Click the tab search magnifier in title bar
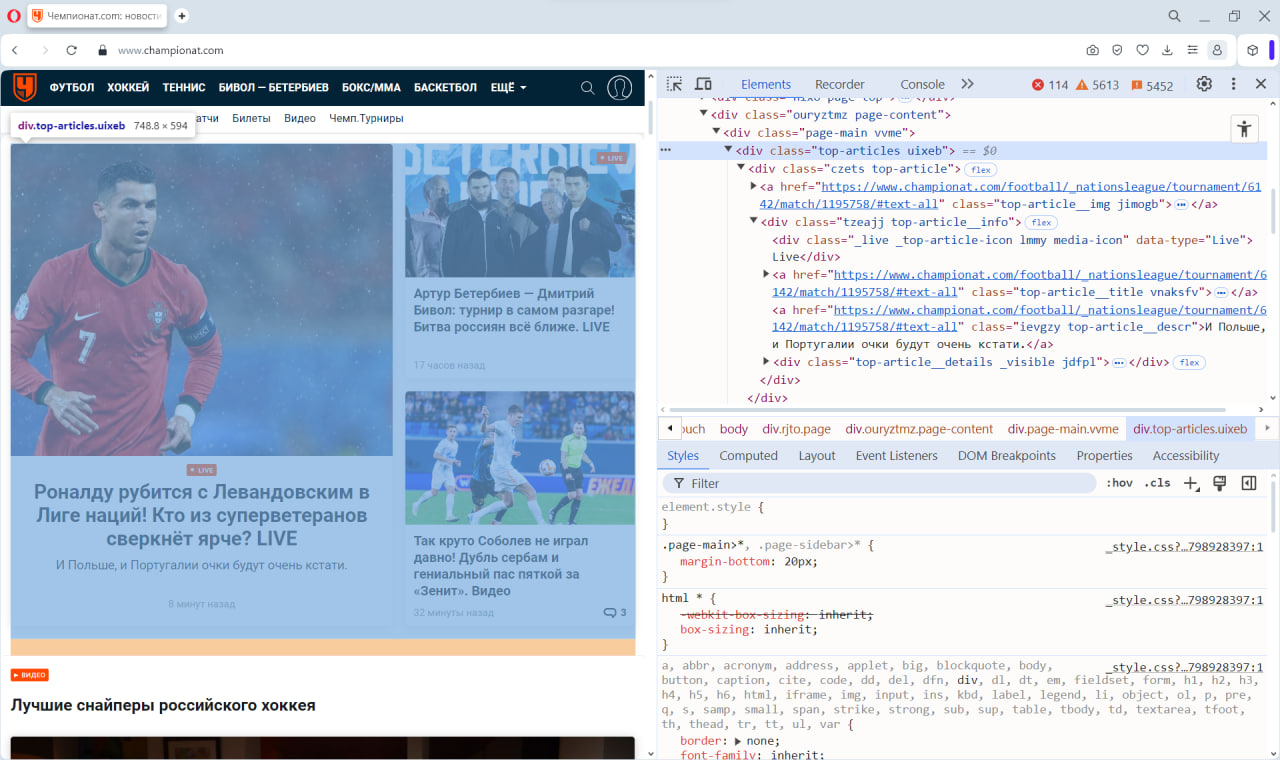Viewport: 1280px width, 760px height. tap(1175, 16)
